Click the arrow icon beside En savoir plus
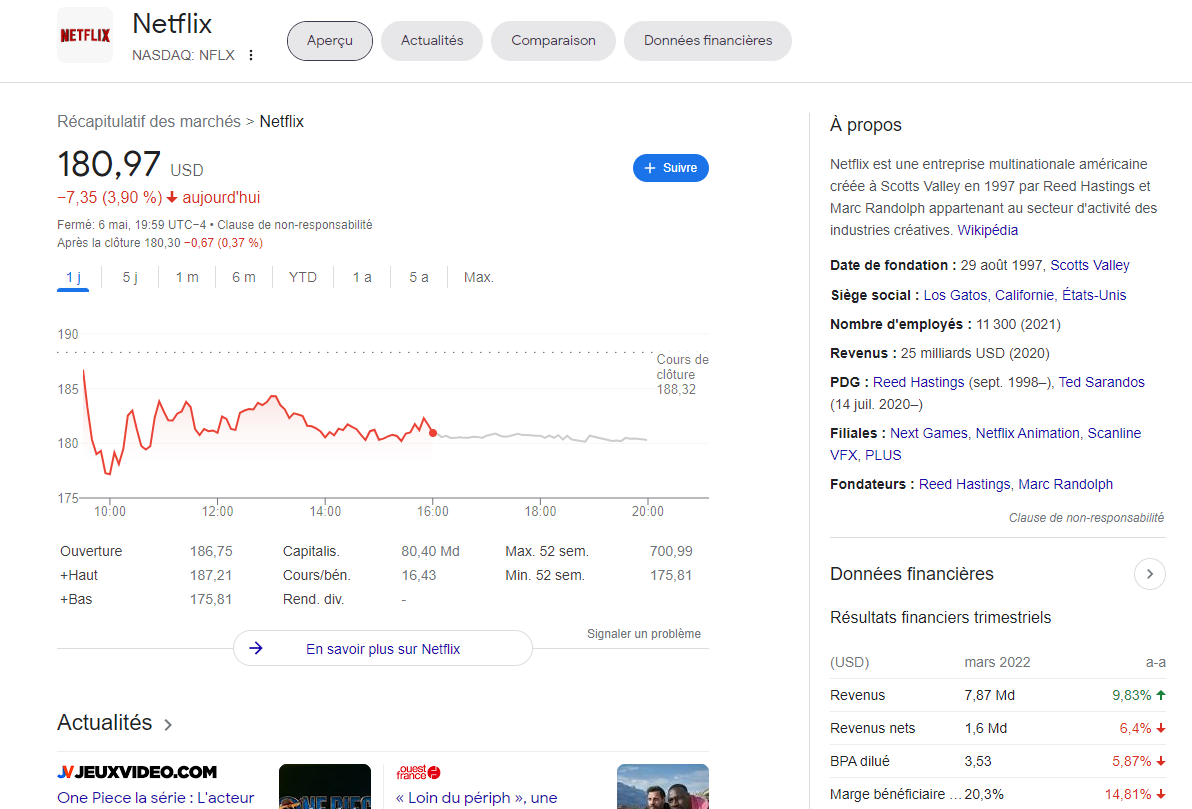Viewport: 1192px width, 809px height. click(x=256, y=649)
